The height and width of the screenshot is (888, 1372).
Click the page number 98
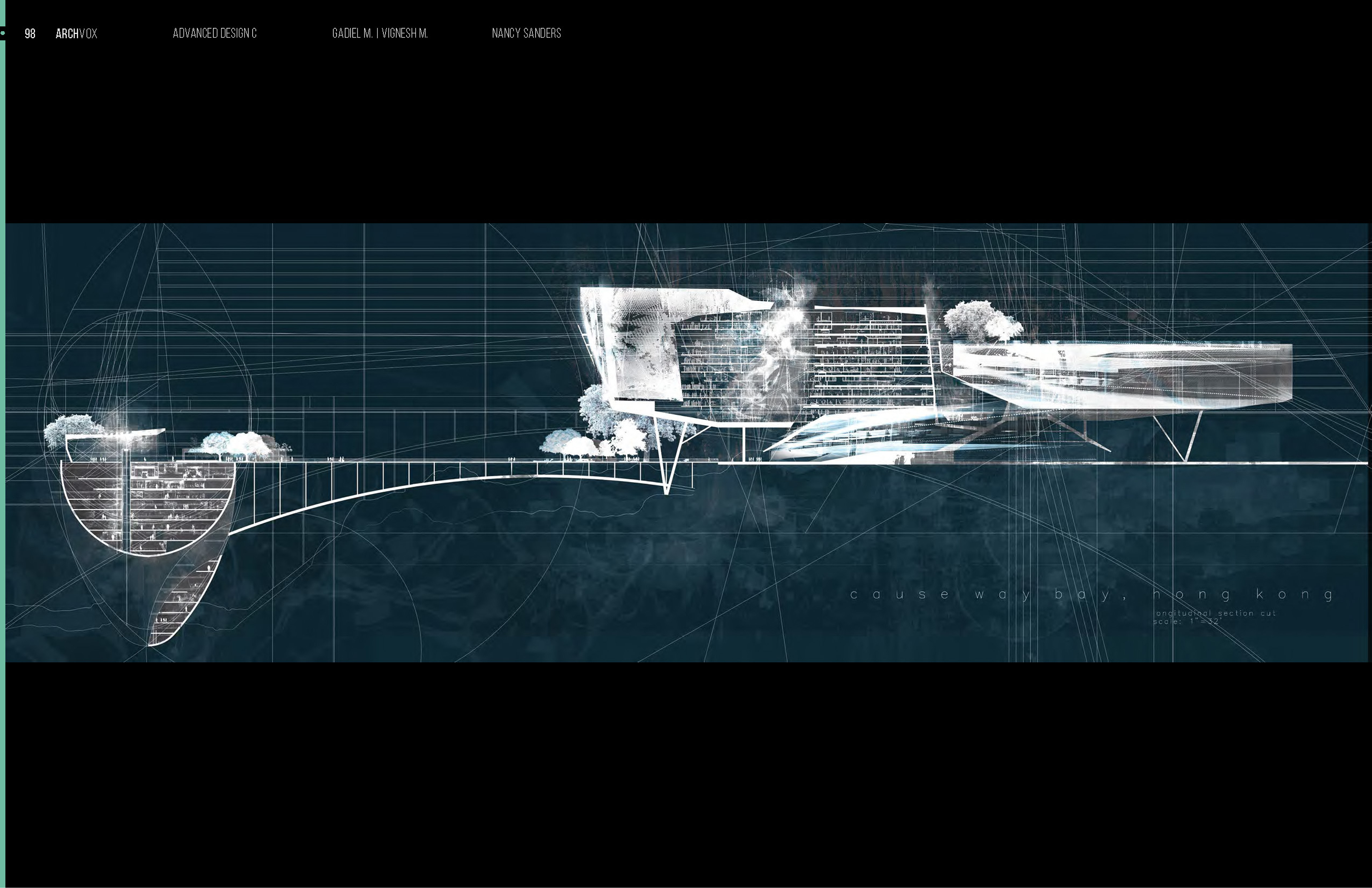click(30, 34)
